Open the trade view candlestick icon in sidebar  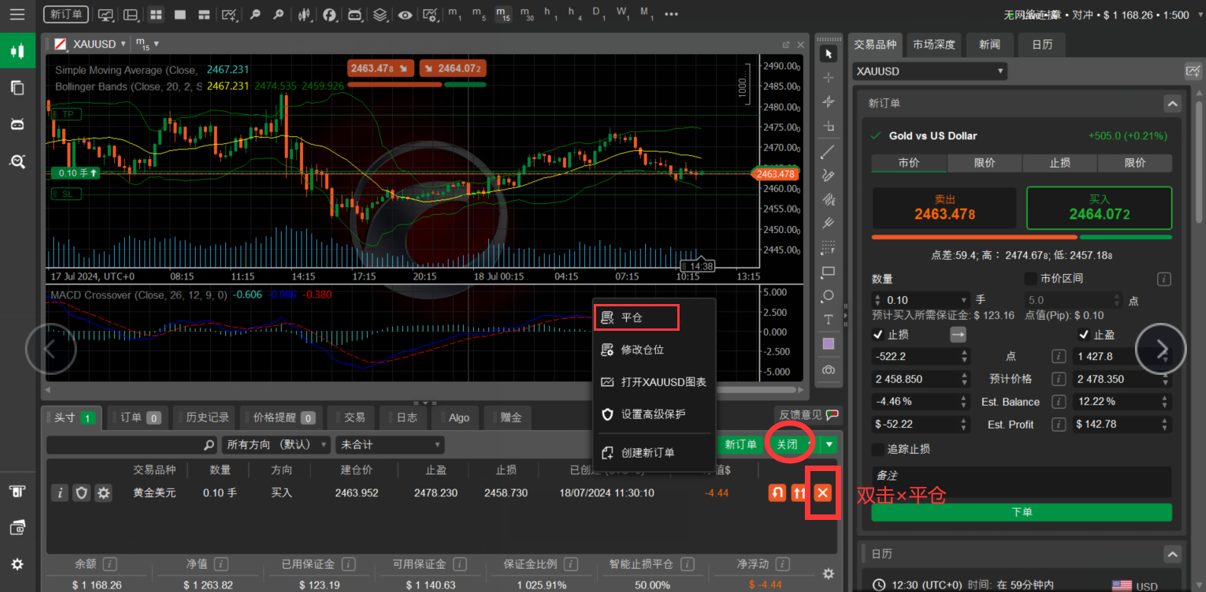pos(17,50)
